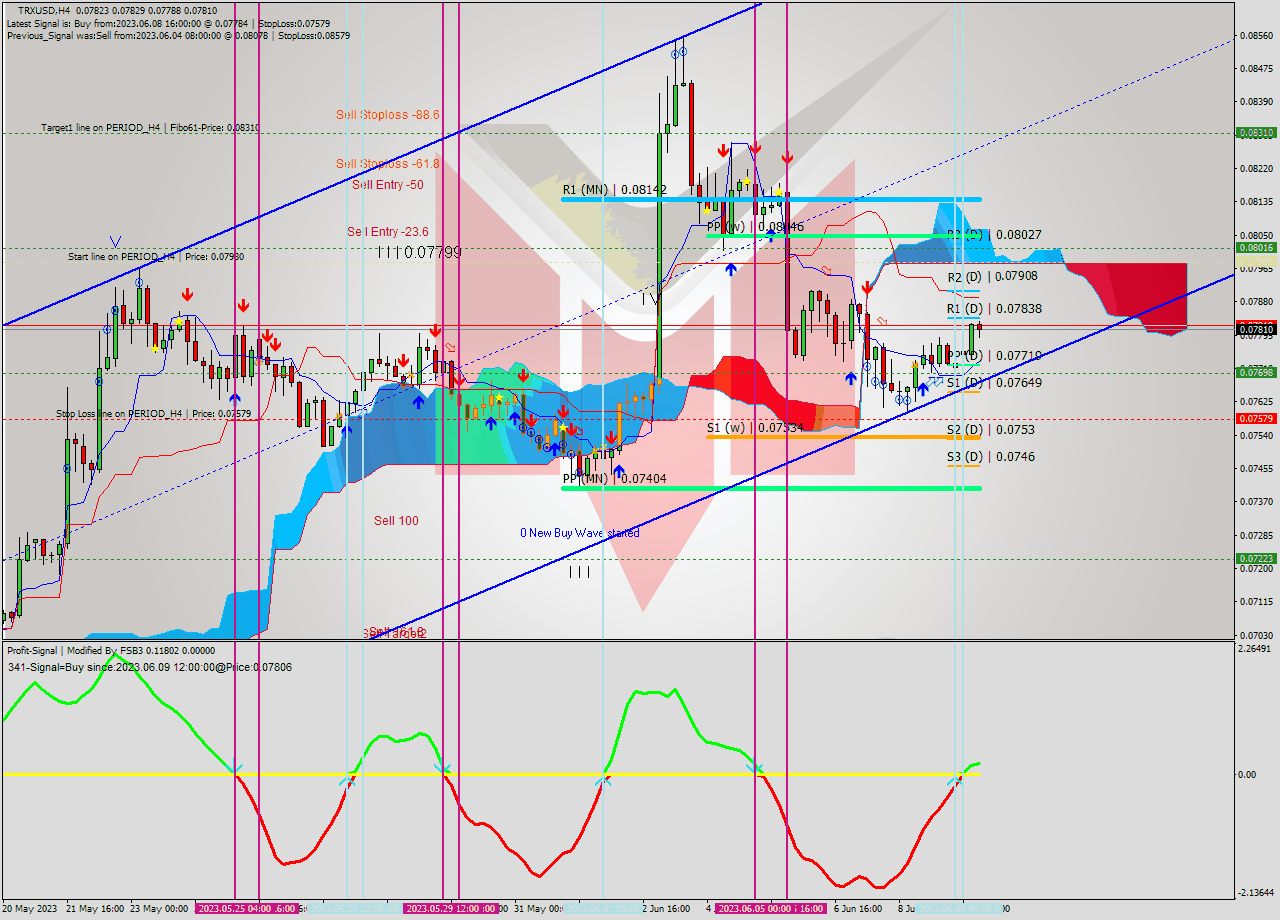This screenshot has width=1280, height=920.
Task: Click the green 0.07698 price tag on the scale
Action: [x=1256, y=372]
